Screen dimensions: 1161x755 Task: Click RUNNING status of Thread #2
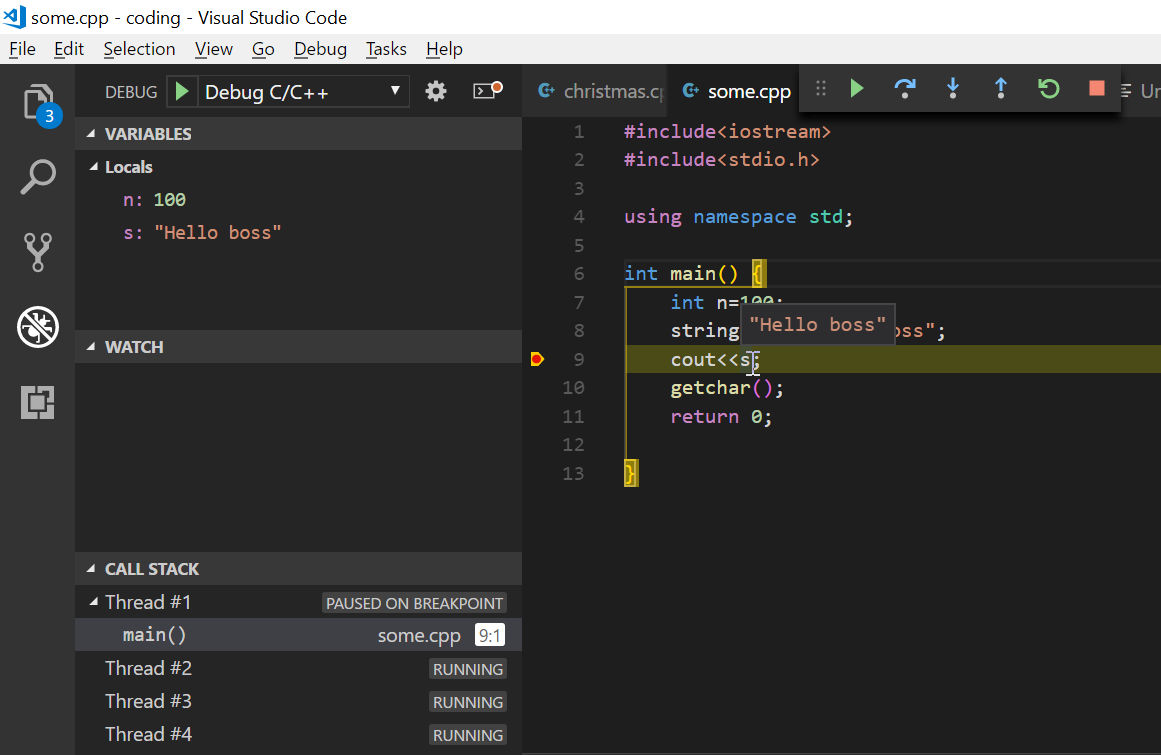(468, 669)
